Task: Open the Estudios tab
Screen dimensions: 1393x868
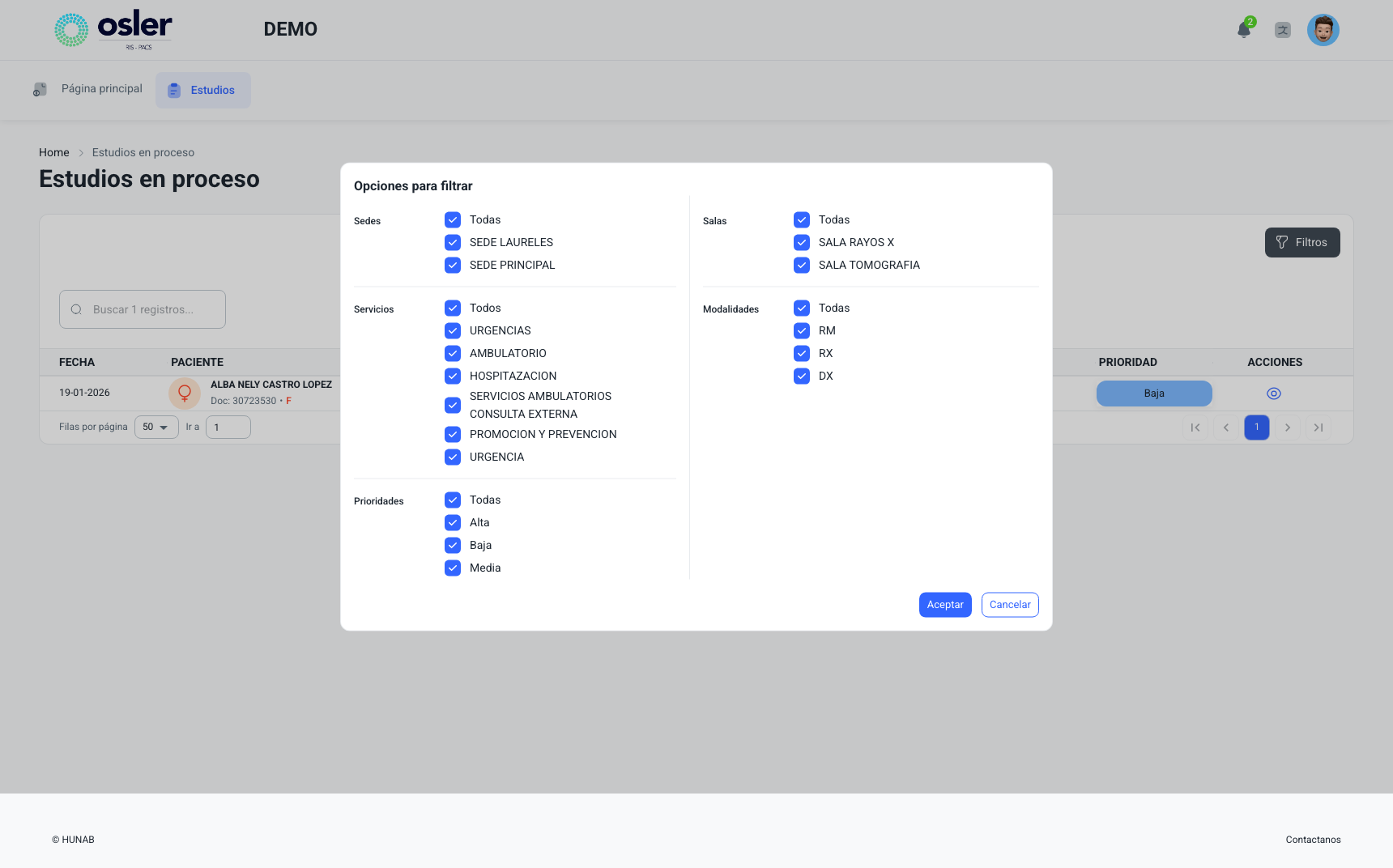Action: point(203,90)
